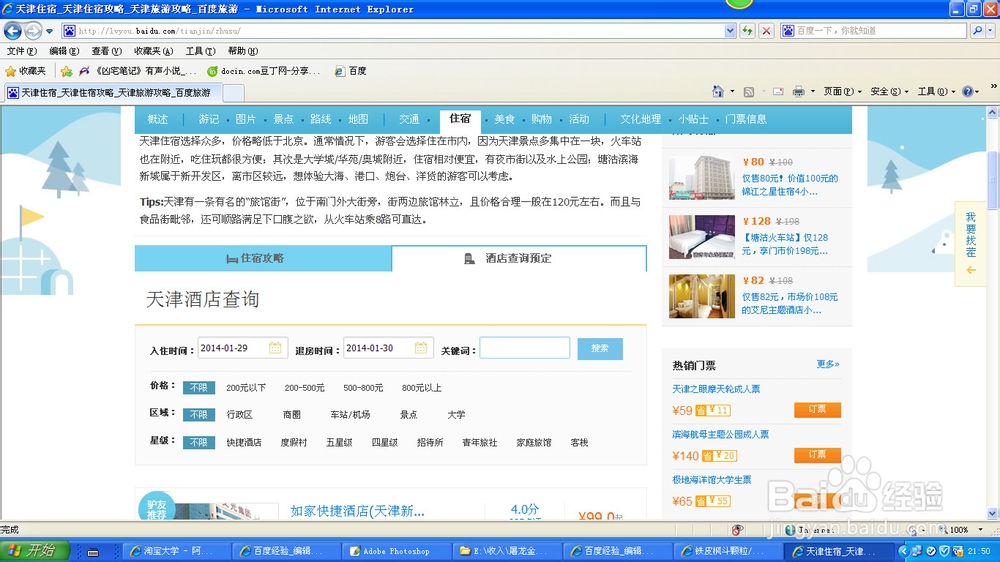
Task: Open the 工具(O) toolbar dropdown
Action: coord(936,91)
